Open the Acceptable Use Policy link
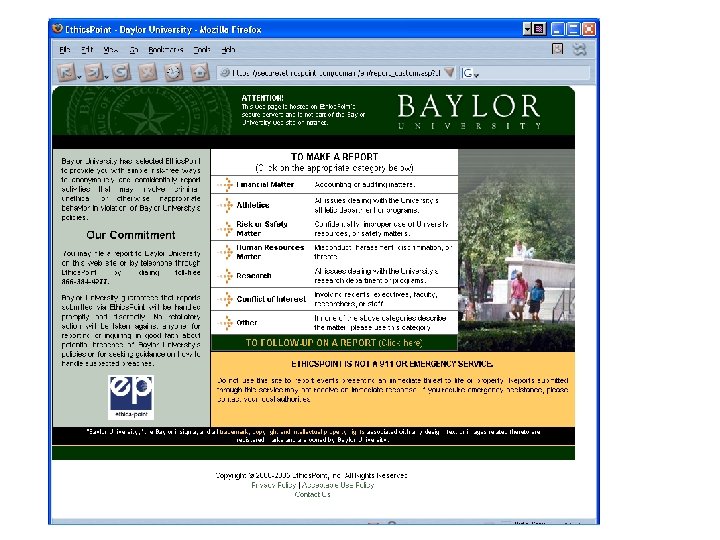720x540 pixels. 338,485
